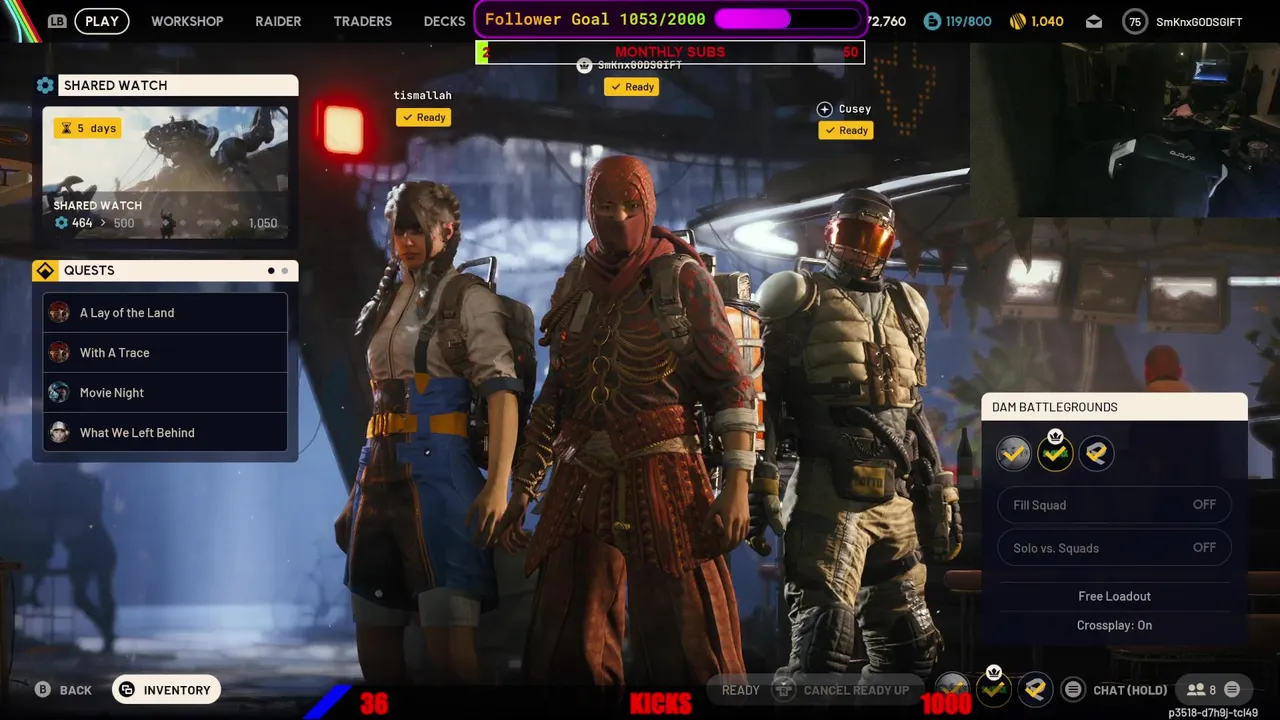The height and width of the screenshot is (720, 1280).
Task: Open What We Left Behind quest
Action: click(165, 433)
